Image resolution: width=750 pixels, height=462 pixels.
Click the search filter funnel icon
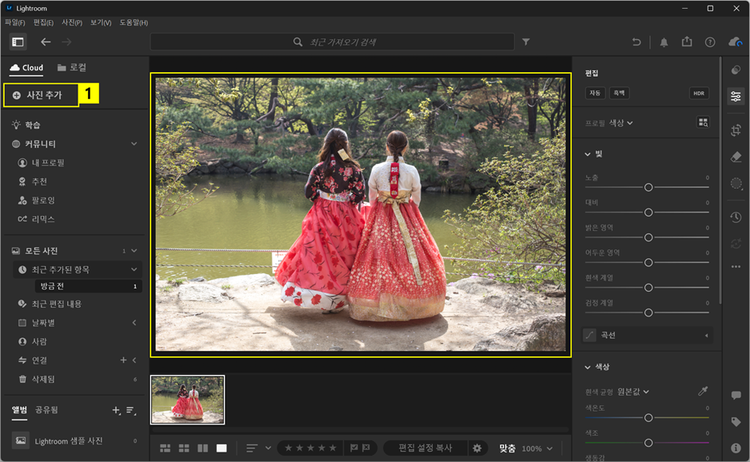coord(526,42)
